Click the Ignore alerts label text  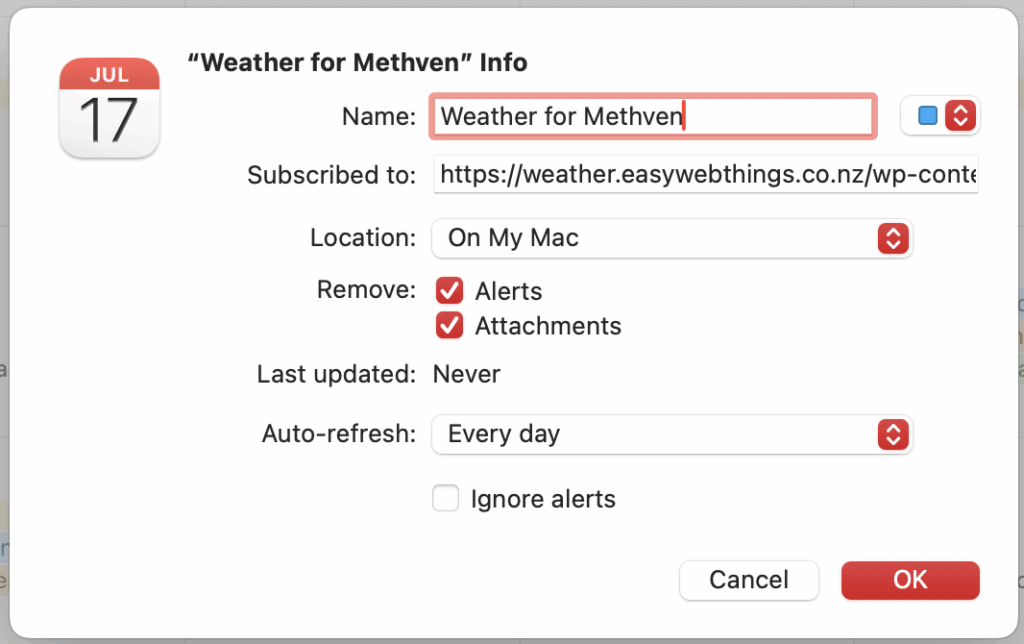[543, 499]
